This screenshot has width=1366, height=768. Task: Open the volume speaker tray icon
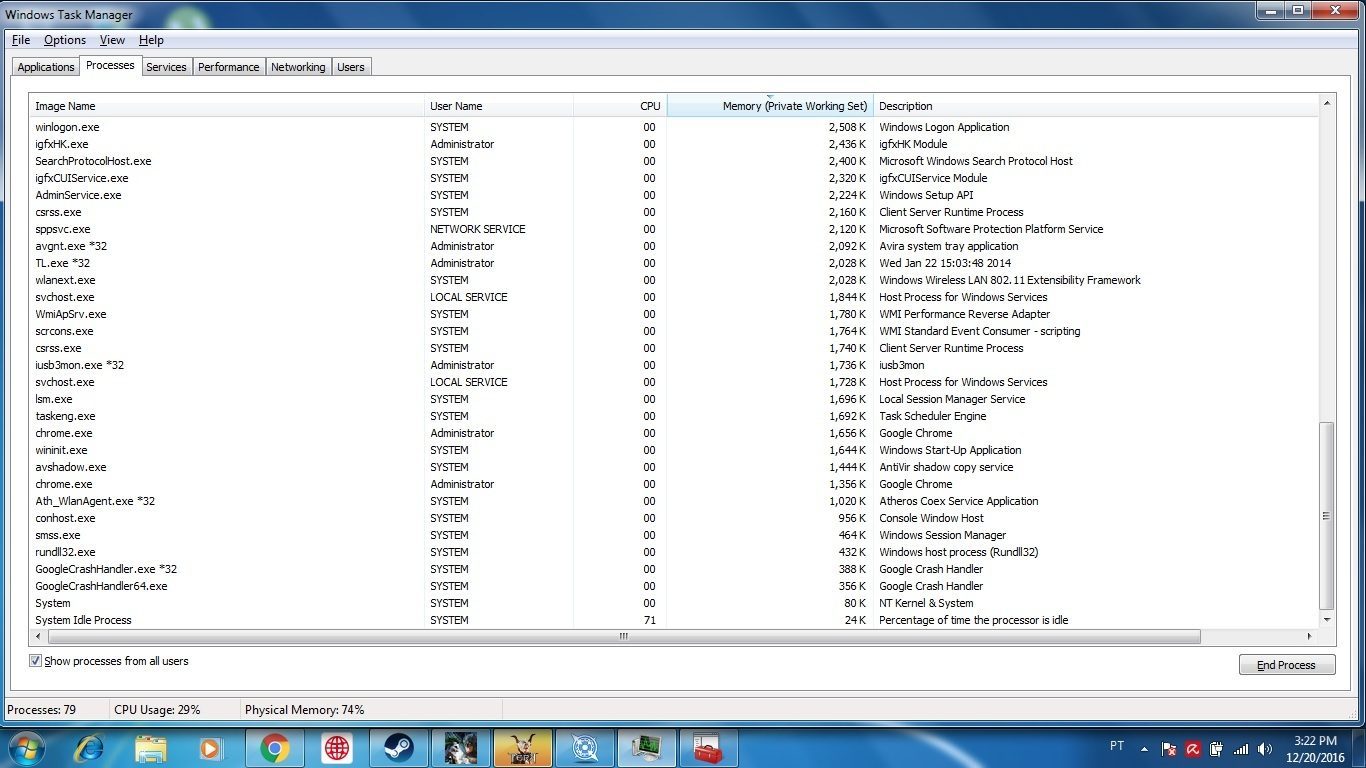tap(1265, 748)
